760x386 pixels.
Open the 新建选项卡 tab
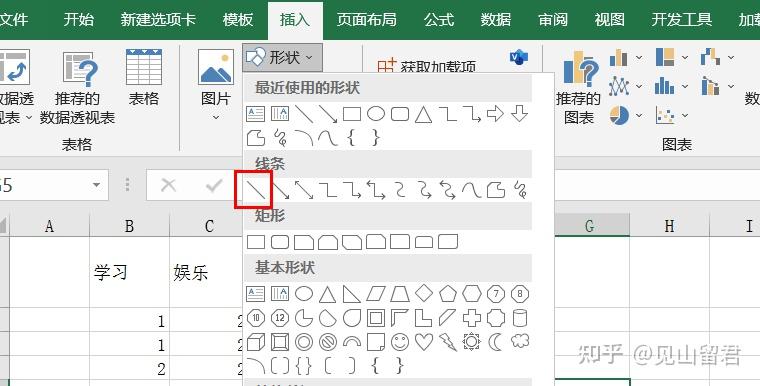tap(158, 20)
